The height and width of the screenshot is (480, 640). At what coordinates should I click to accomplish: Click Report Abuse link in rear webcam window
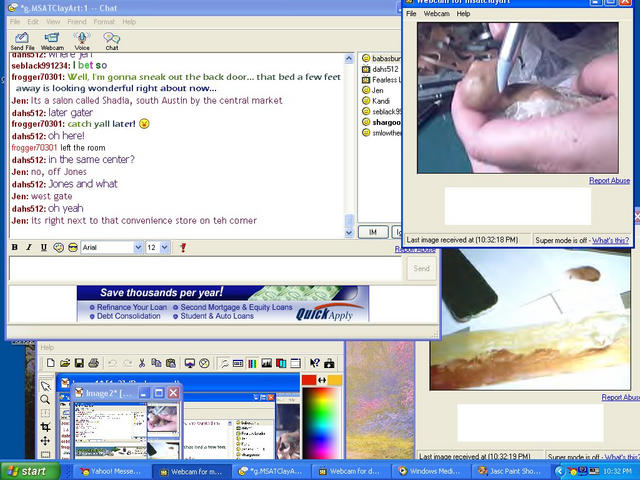(620, 397)
